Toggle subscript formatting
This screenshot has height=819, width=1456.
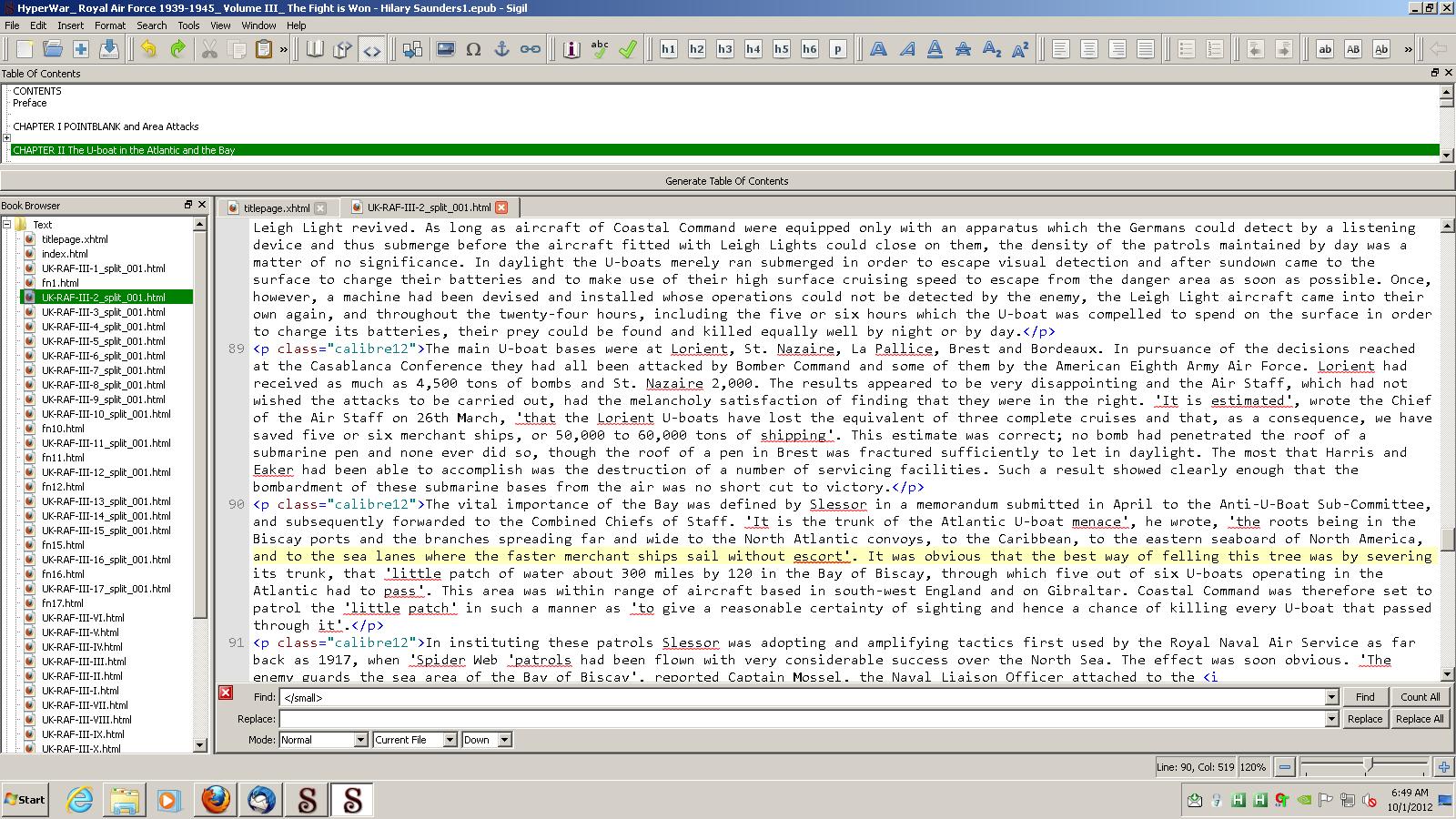tap(992, 49)
